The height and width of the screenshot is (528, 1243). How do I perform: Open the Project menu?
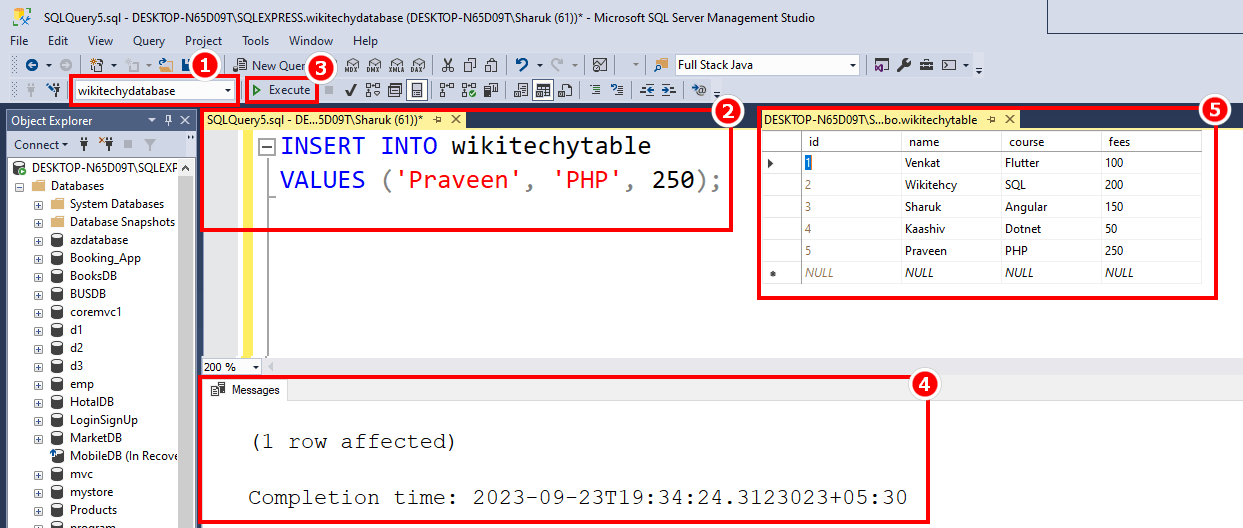(x=203, y=41)
